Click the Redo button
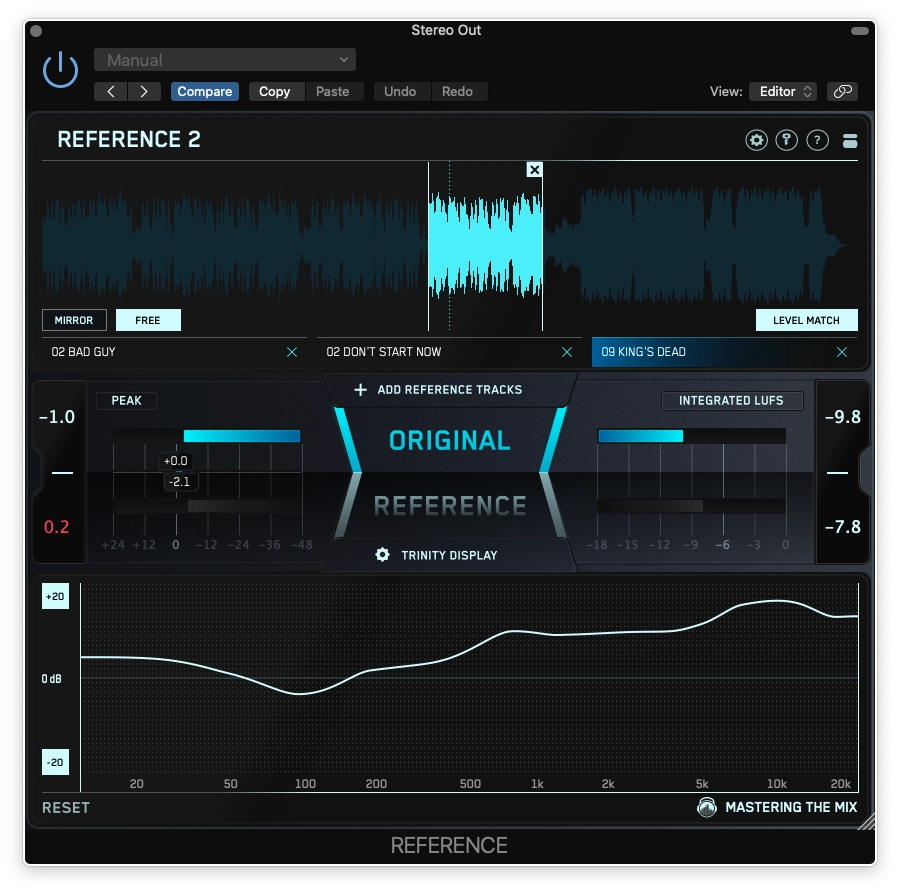The image size is (900, 893). 457,91
